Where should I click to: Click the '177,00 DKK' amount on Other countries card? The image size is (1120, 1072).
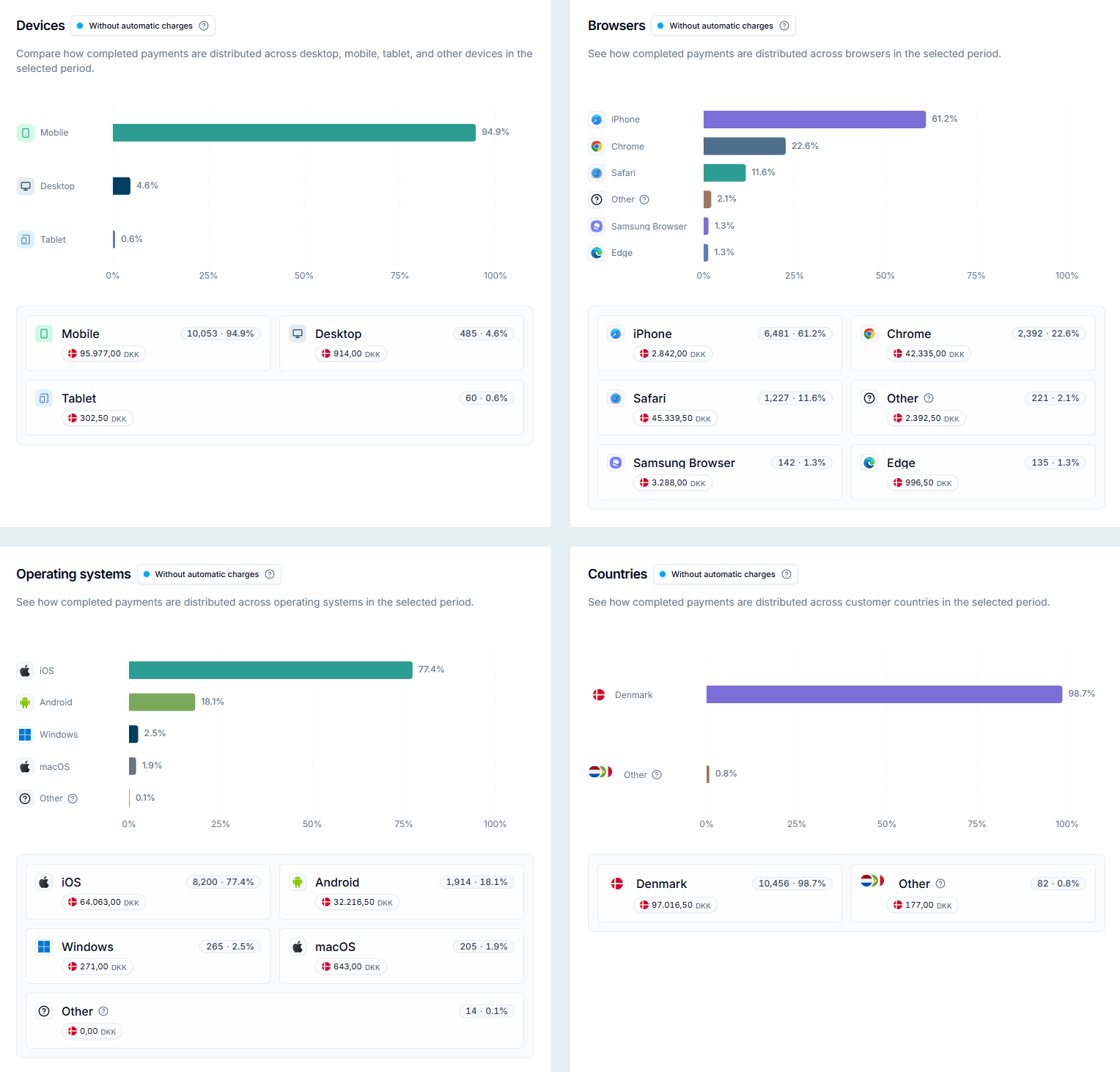coord(923,906)
